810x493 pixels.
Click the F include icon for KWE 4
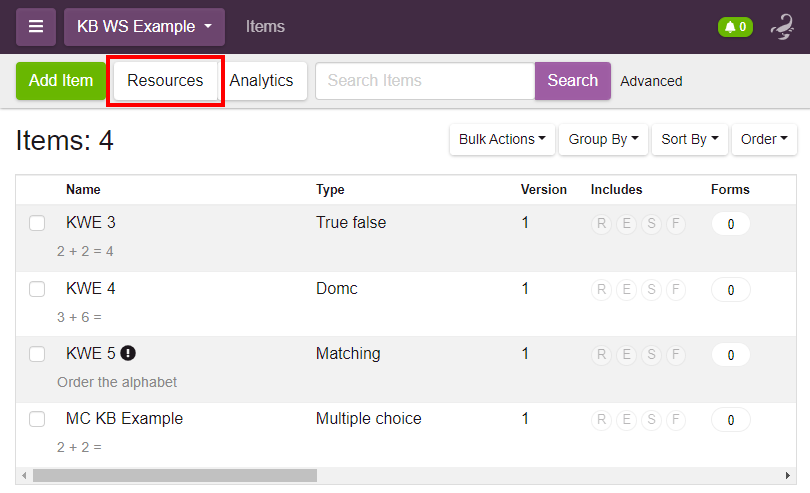pos(676,289)
